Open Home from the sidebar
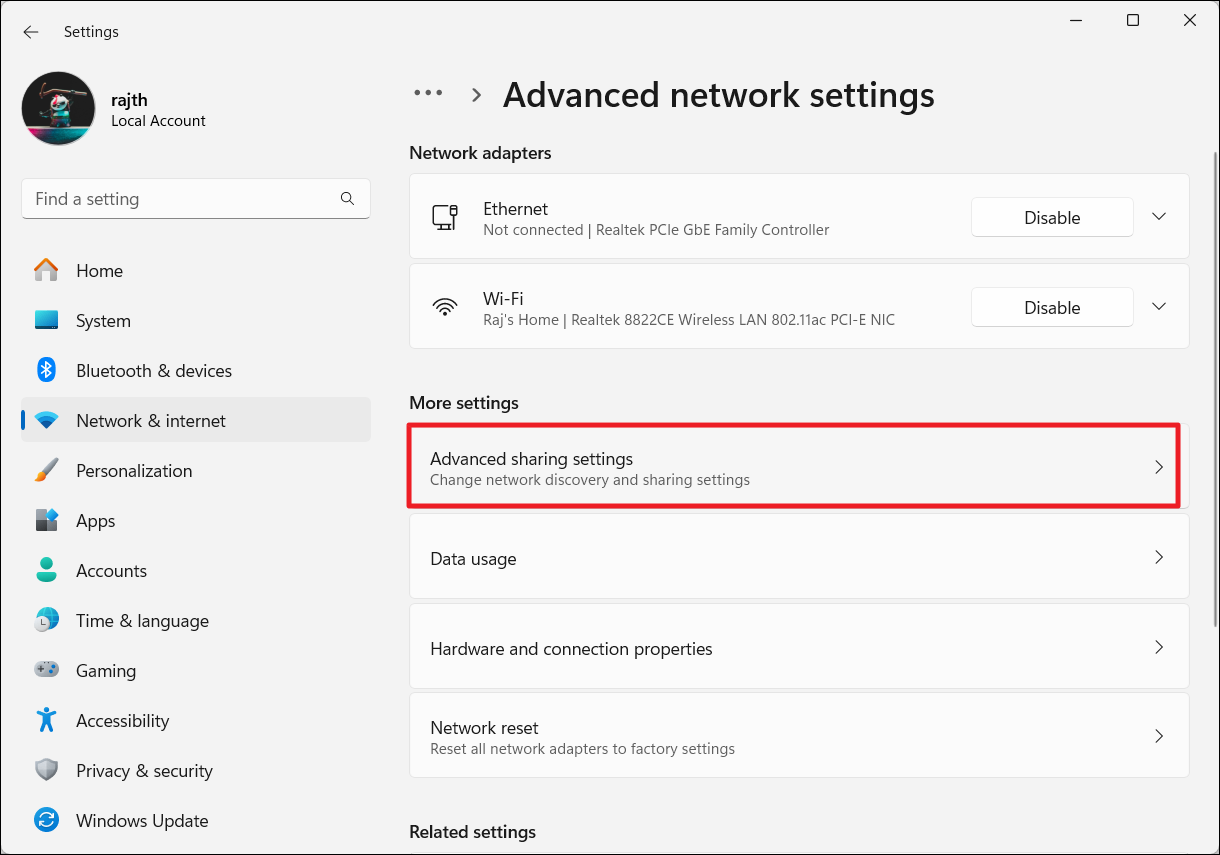This screenshot has height=855, width=1220. pyautogui.click(x=99, y=271)
